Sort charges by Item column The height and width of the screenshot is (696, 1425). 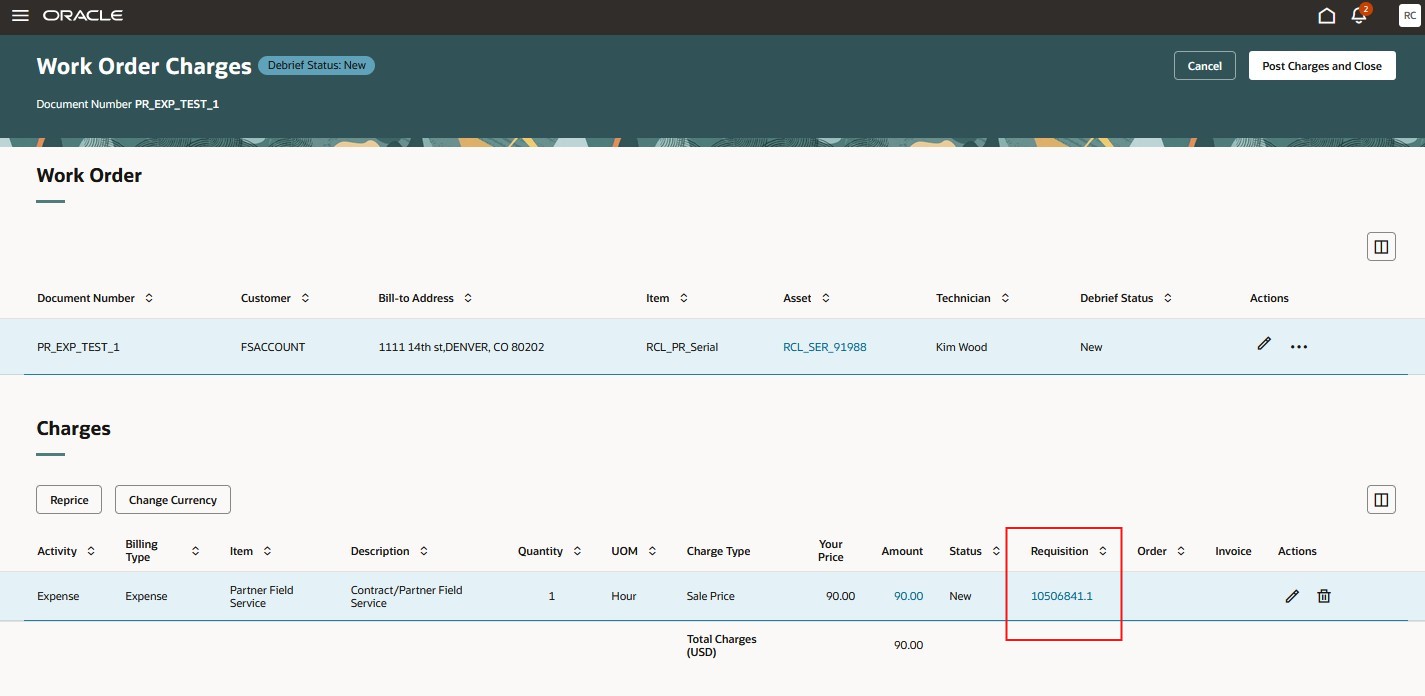(267, 551)
